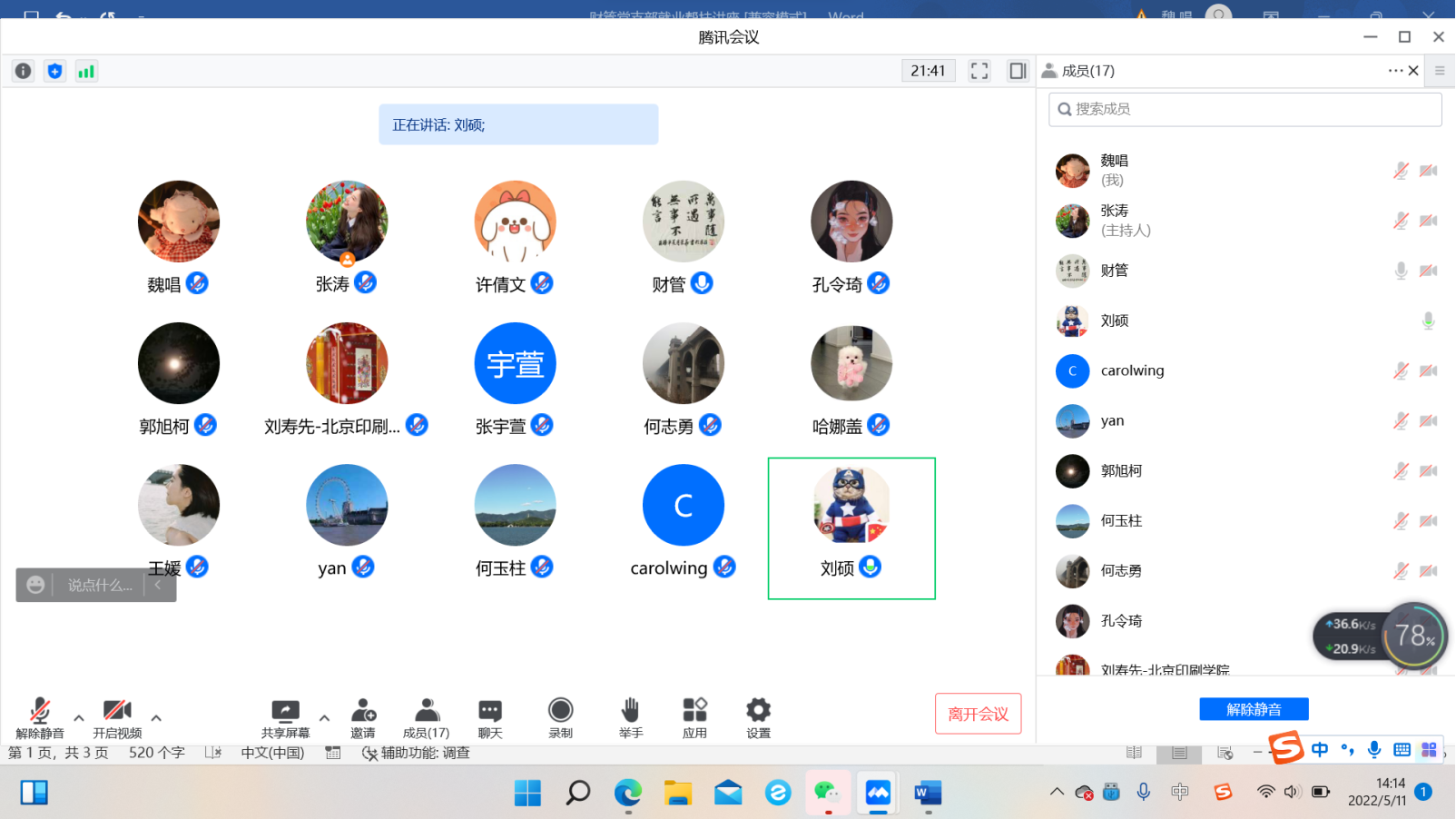The image size is (1456, 819).
Task: Open the network speed floating widget
Action: coord(1379,636)
